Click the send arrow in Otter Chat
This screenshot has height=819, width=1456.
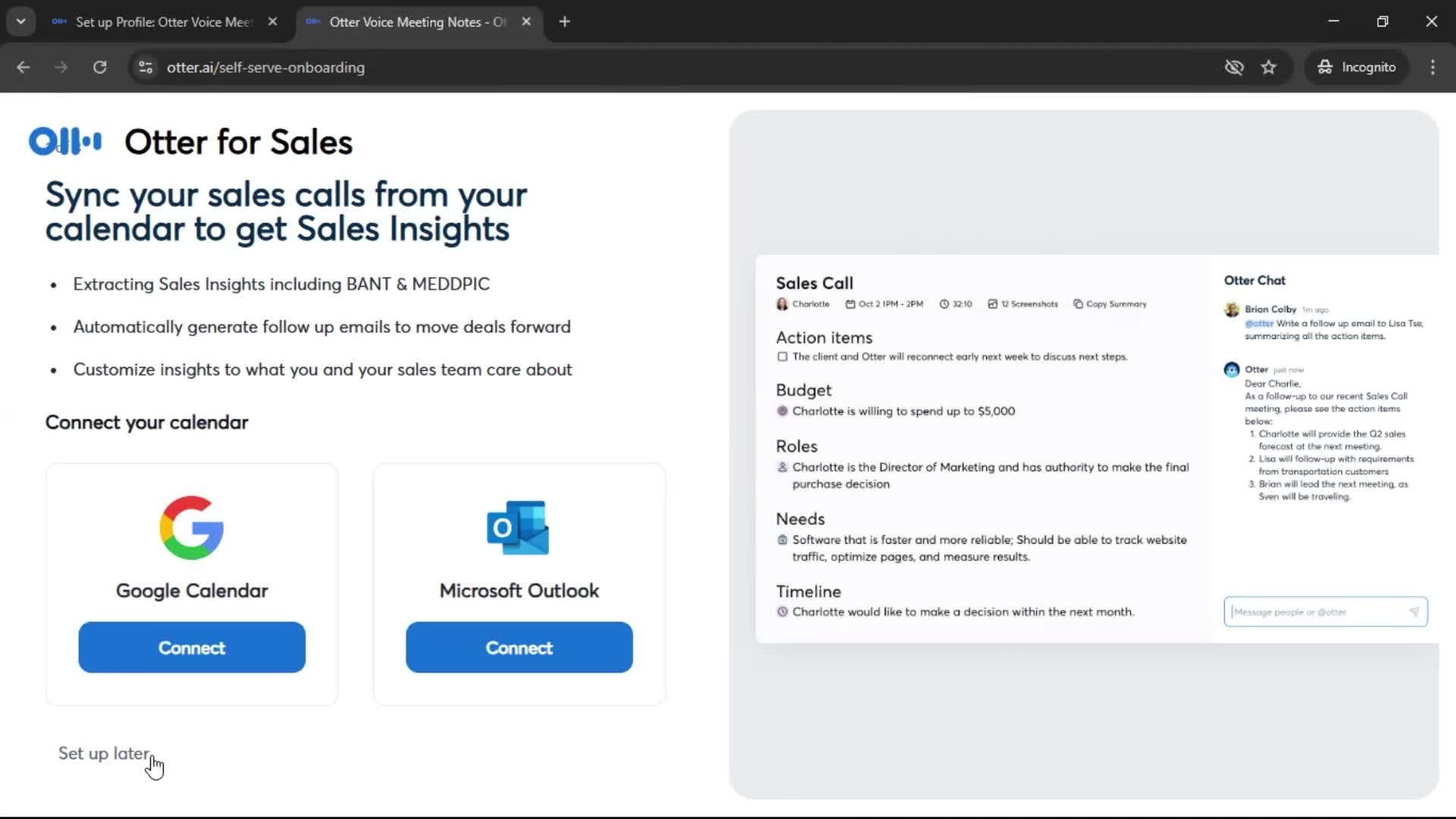click(x=1414, y=612)
